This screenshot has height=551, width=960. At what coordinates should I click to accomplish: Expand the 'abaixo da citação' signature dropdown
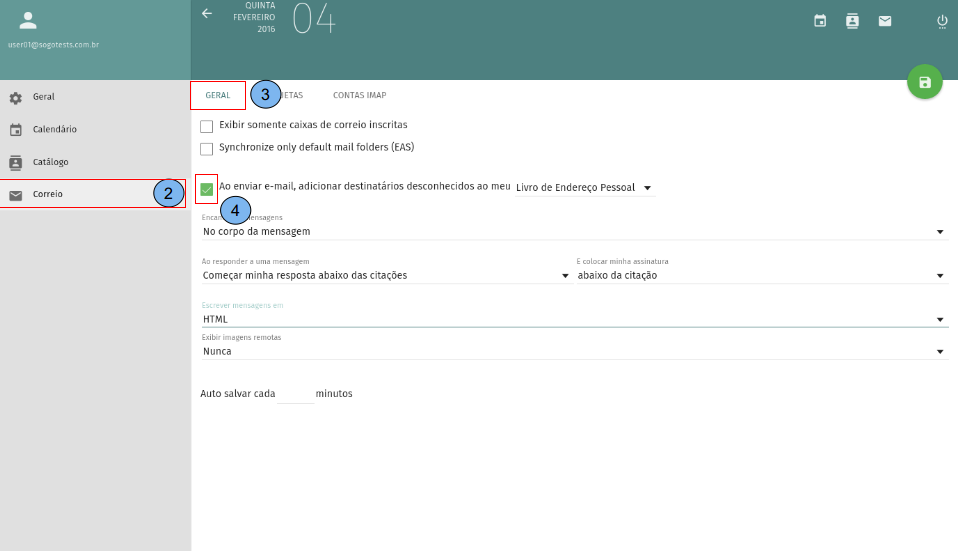(x=761, y=275)
